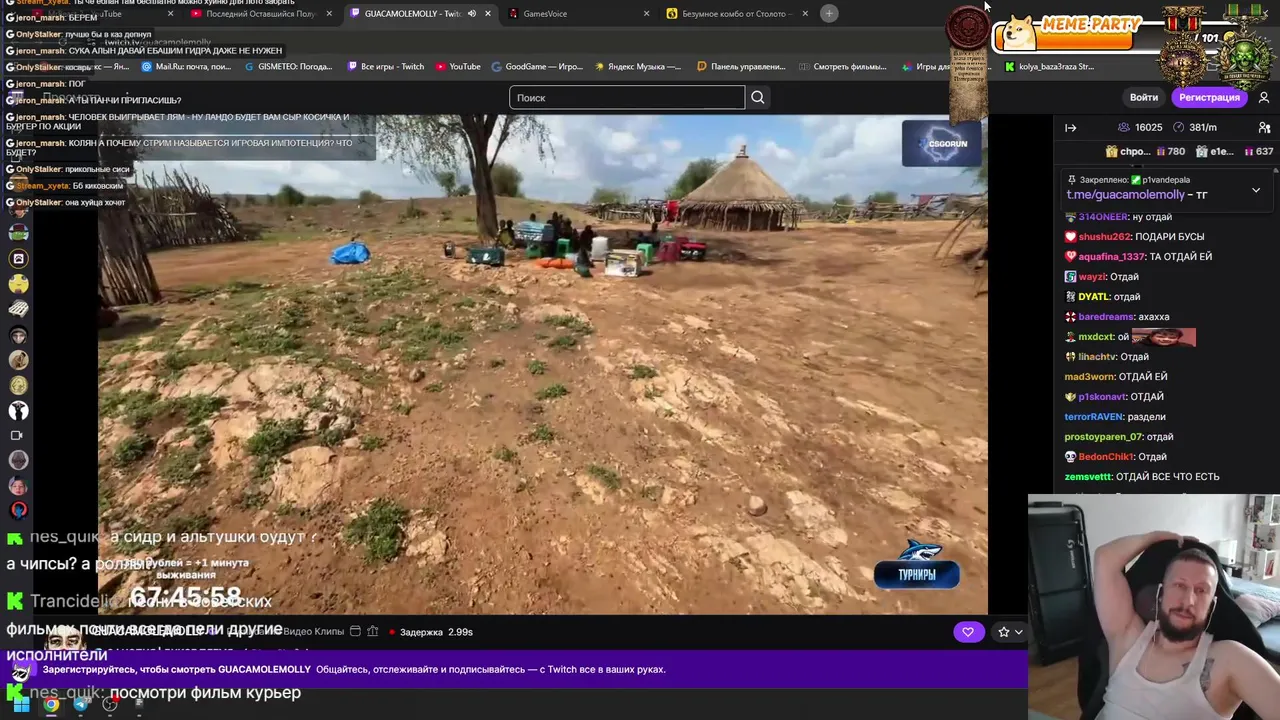The height and width of the screenshot is (720, 1280).
Task: Open the YouTube bookmark
Action: pyautogui.click(x=457, y=66)
